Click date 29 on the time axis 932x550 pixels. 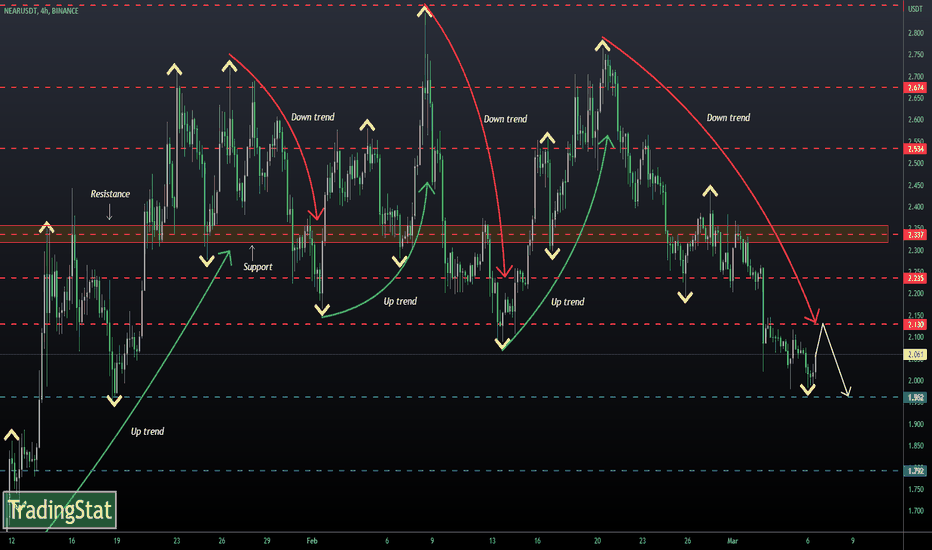267,541
